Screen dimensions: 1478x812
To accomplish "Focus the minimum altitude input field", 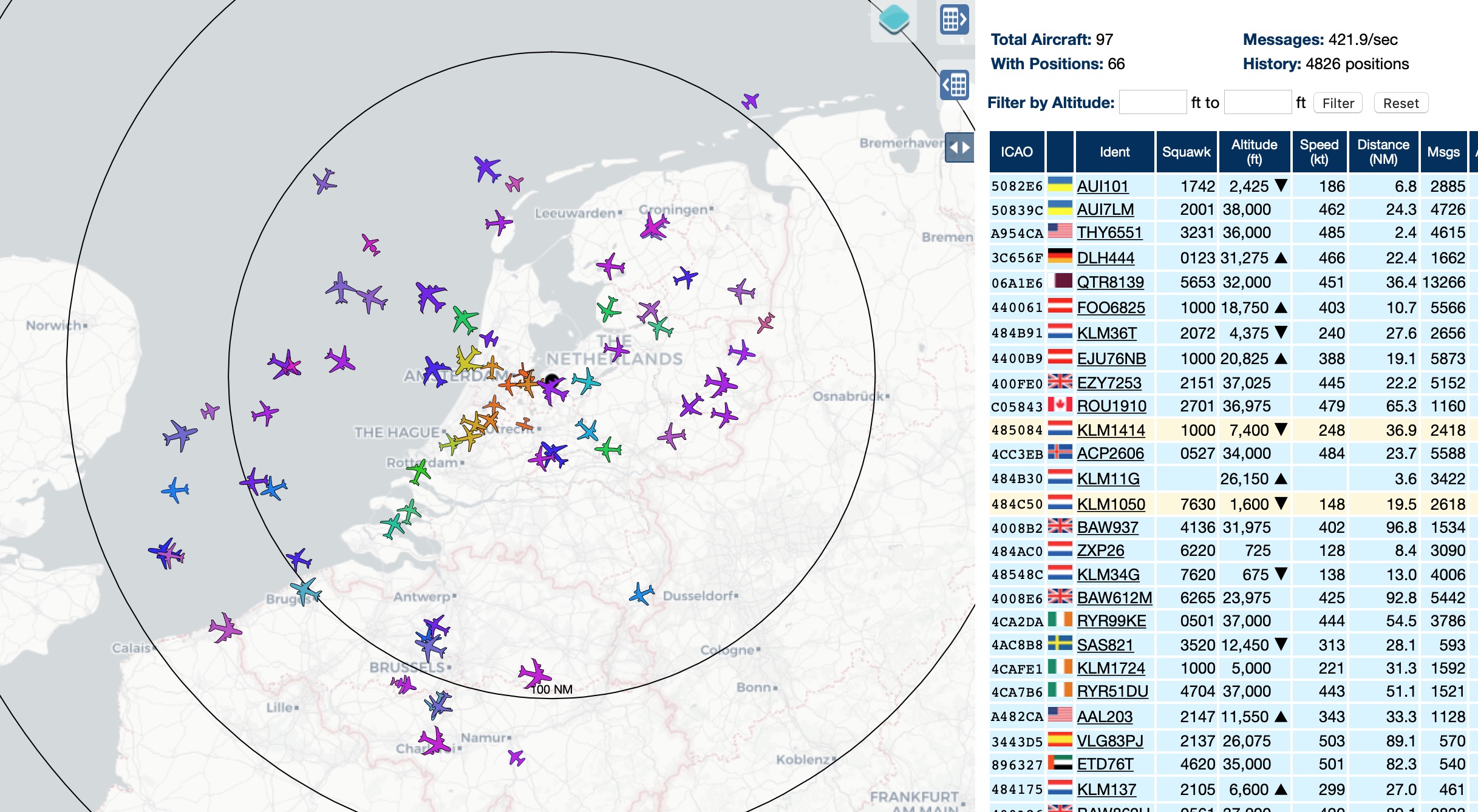I will pos(1152,103).
